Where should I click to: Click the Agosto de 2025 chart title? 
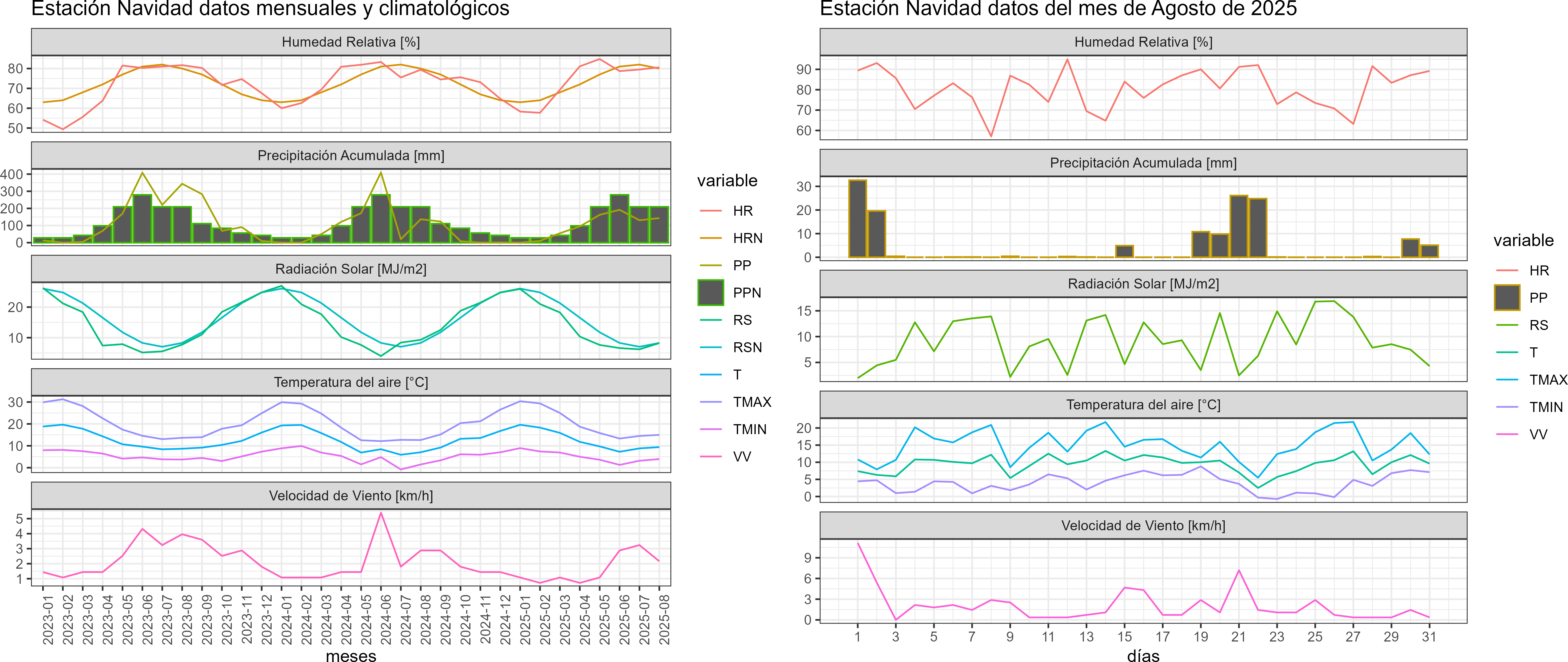click(x=1058, y=9)
